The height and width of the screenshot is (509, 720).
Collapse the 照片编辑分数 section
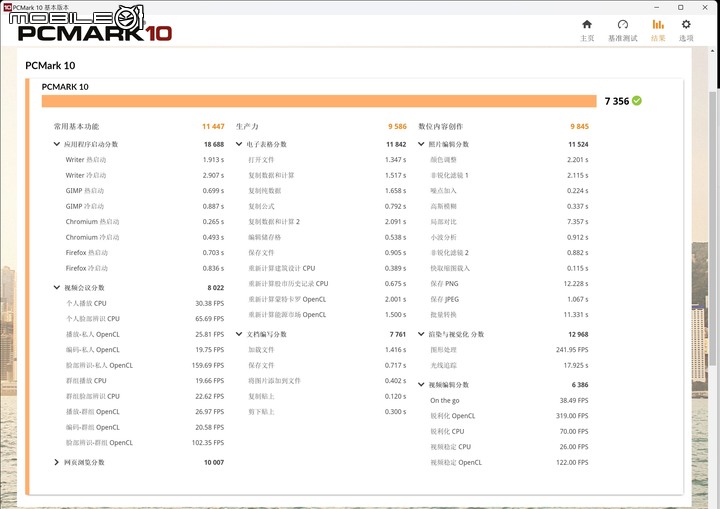pyautogui.click(x=421, y=144)
